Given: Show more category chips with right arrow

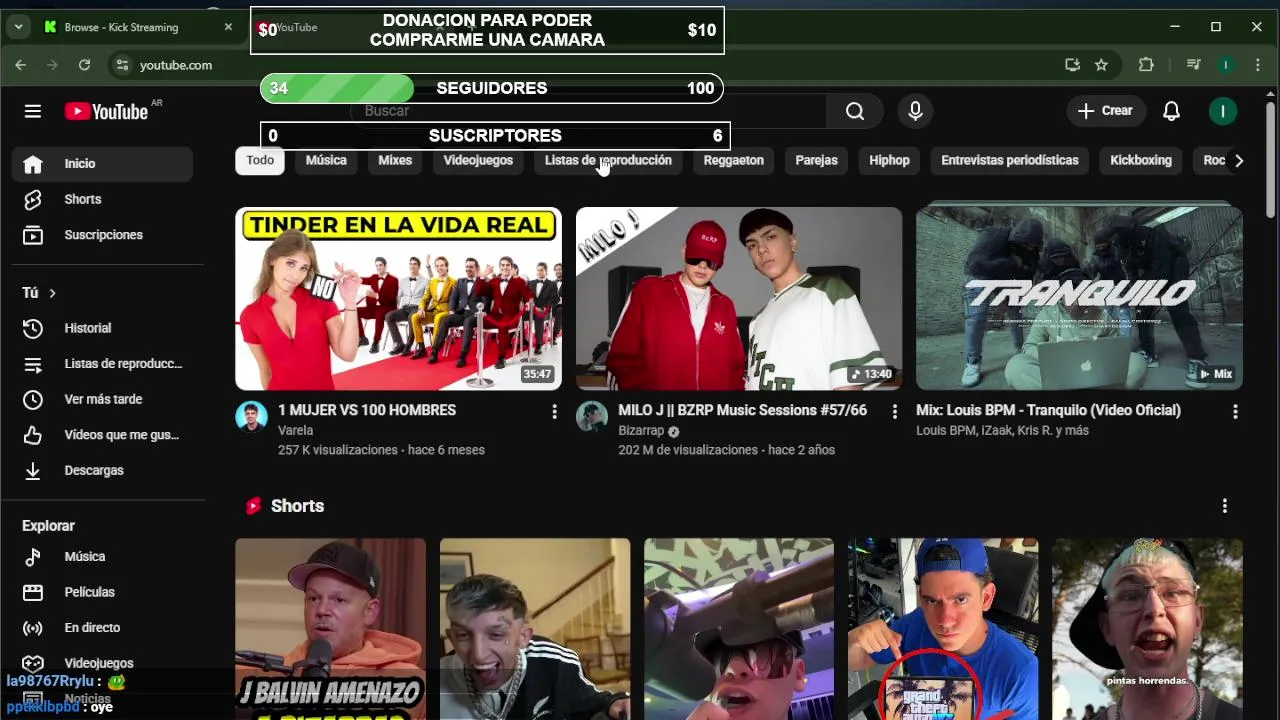Looking at the screenshot, I should point(1238,161).
